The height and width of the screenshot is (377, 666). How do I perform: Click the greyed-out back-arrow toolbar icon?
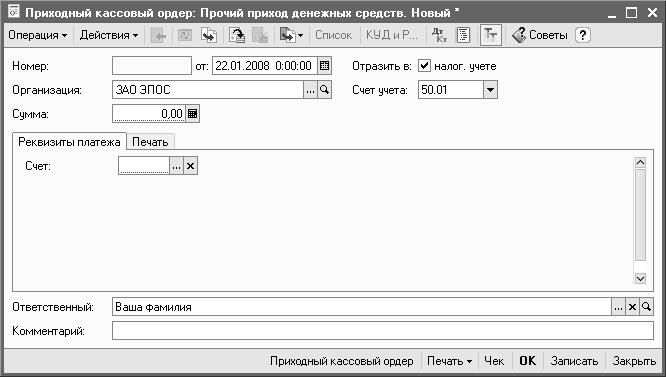click(x=158, y=35)
